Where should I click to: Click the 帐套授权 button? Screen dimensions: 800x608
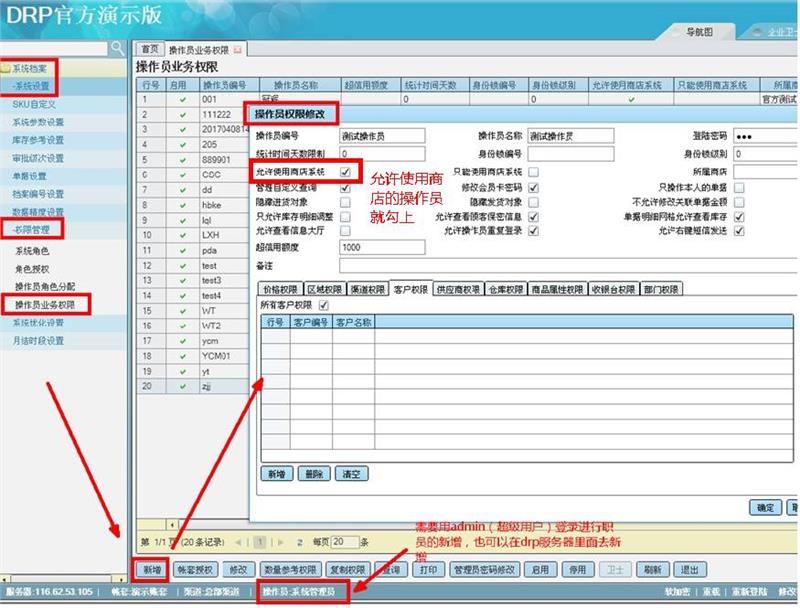click(x=195, y=570)
